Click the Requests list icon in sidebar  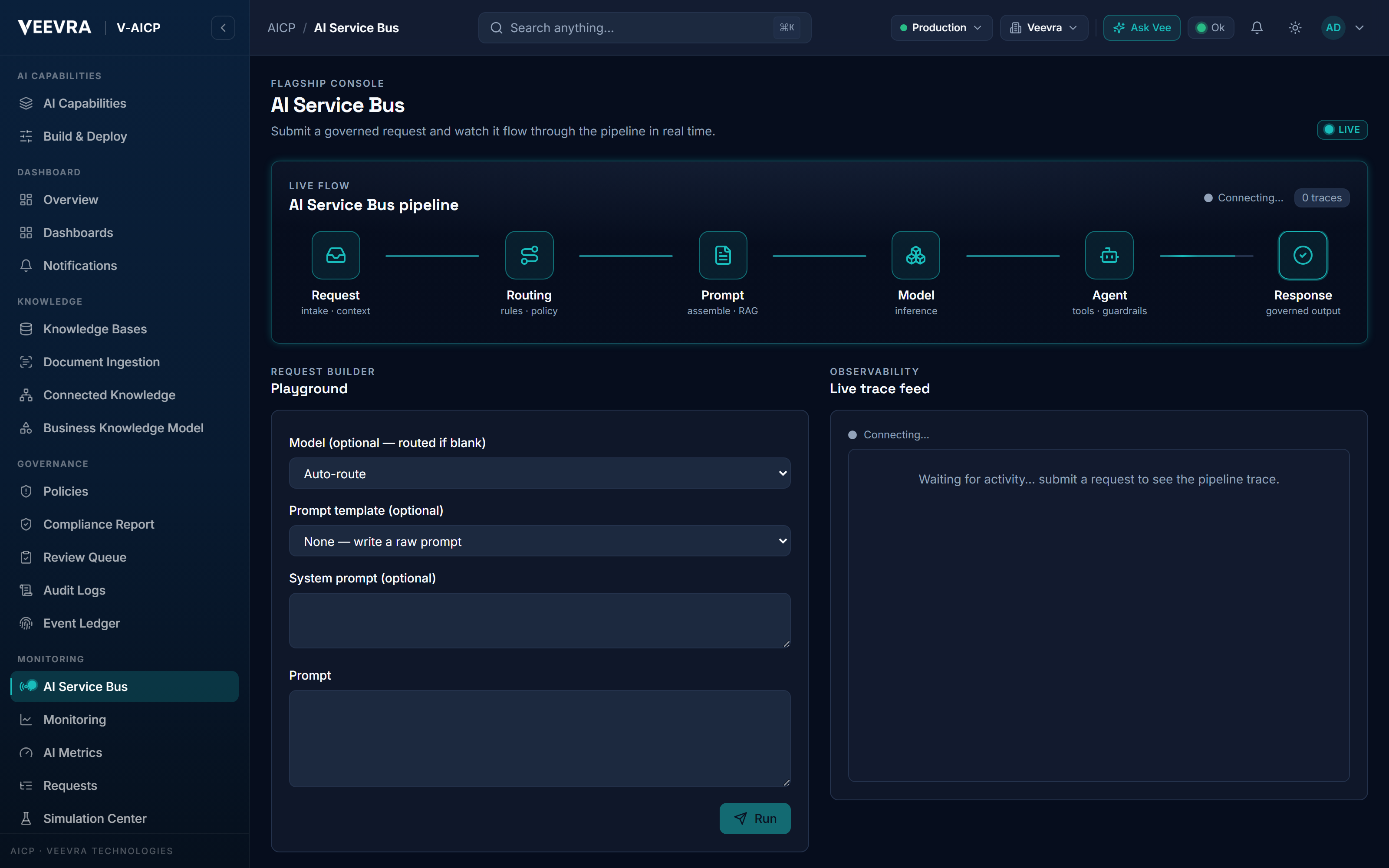(x=26, y=786)
